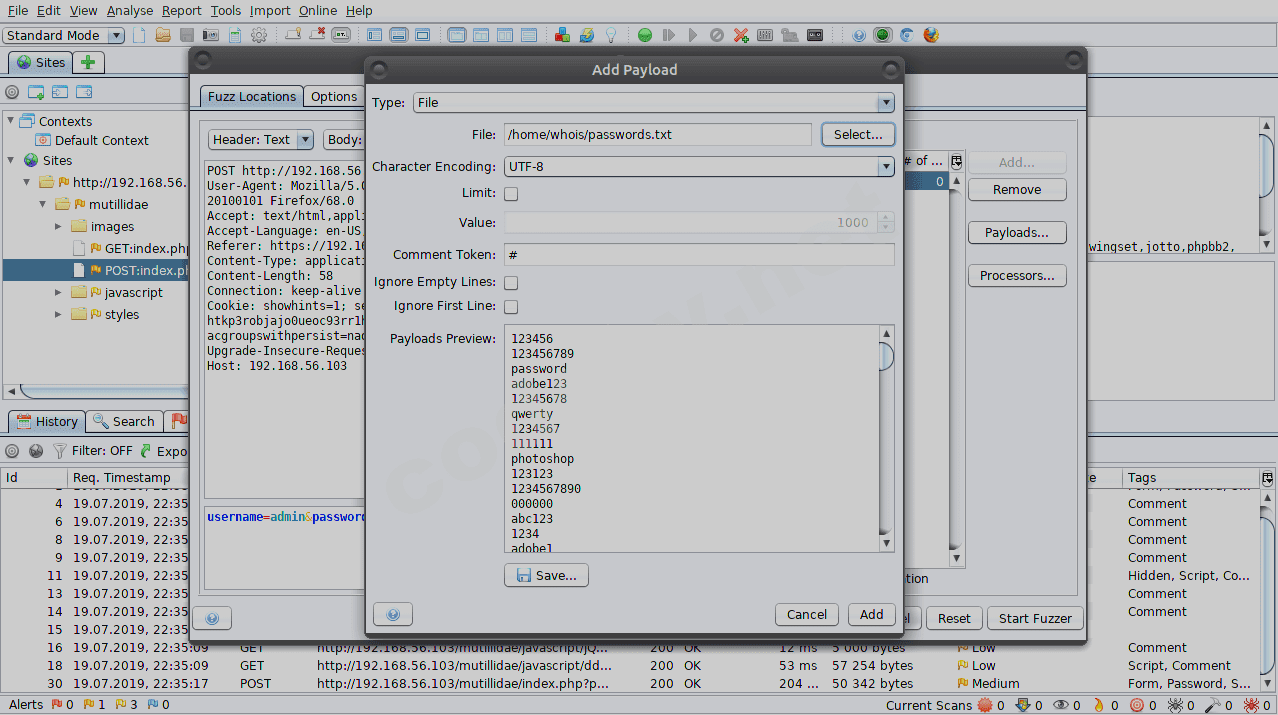Click the help icon in Add Payload dialog
Image resolution: width=1278 pixels, height=715 pixels.
393,615
